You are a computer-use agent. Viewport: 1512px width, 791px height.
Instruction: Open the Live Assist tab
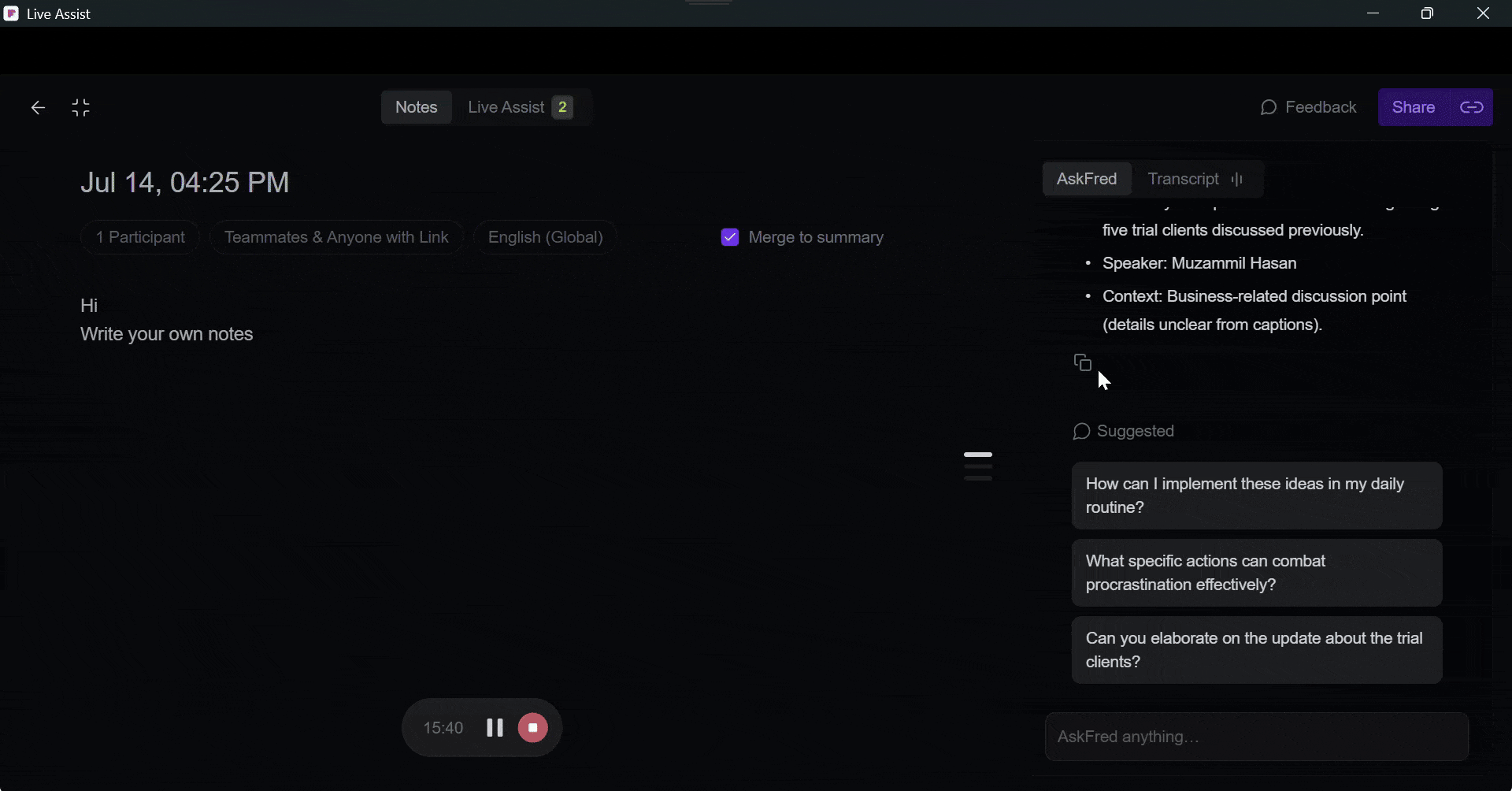(521, 107)
